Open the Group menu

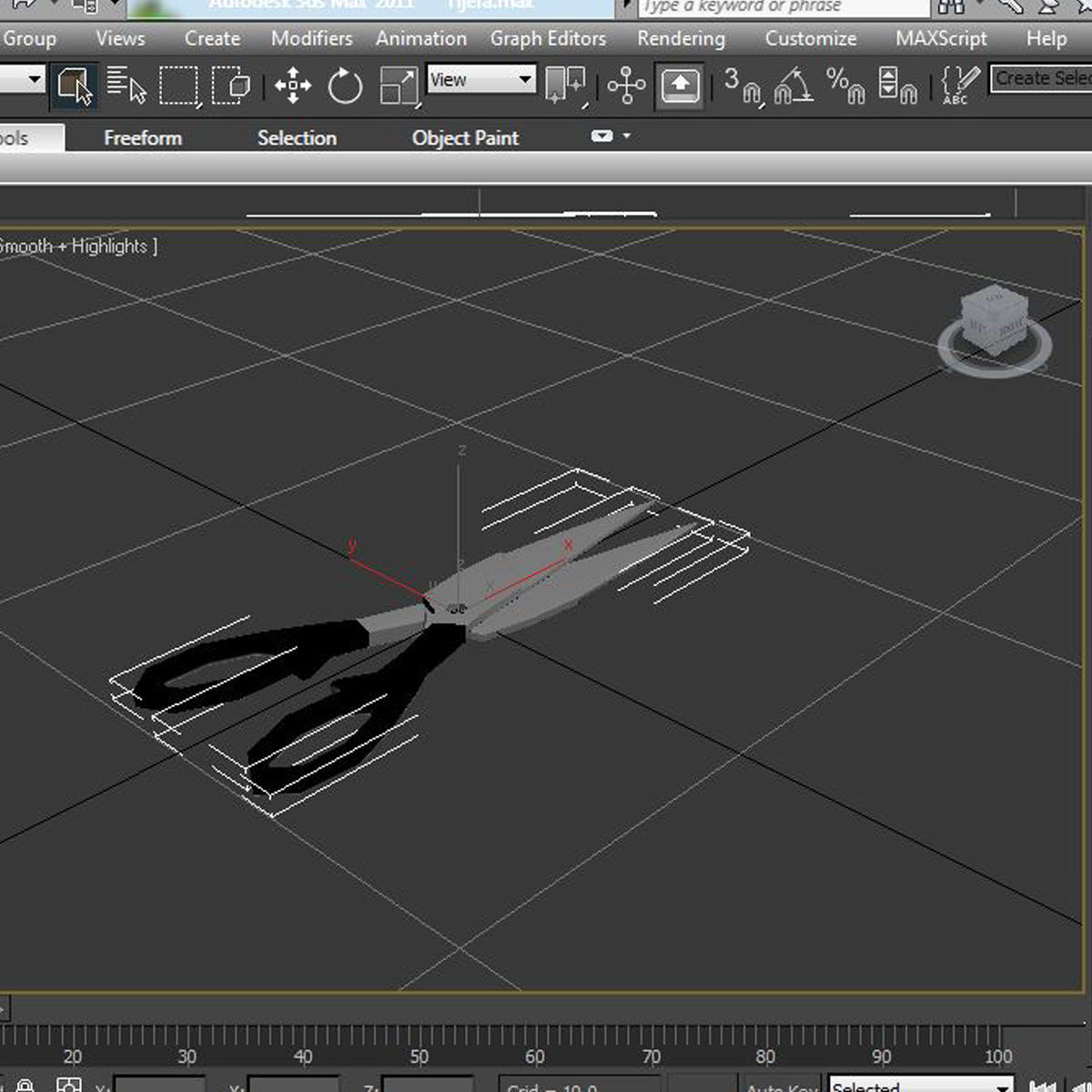29,38
